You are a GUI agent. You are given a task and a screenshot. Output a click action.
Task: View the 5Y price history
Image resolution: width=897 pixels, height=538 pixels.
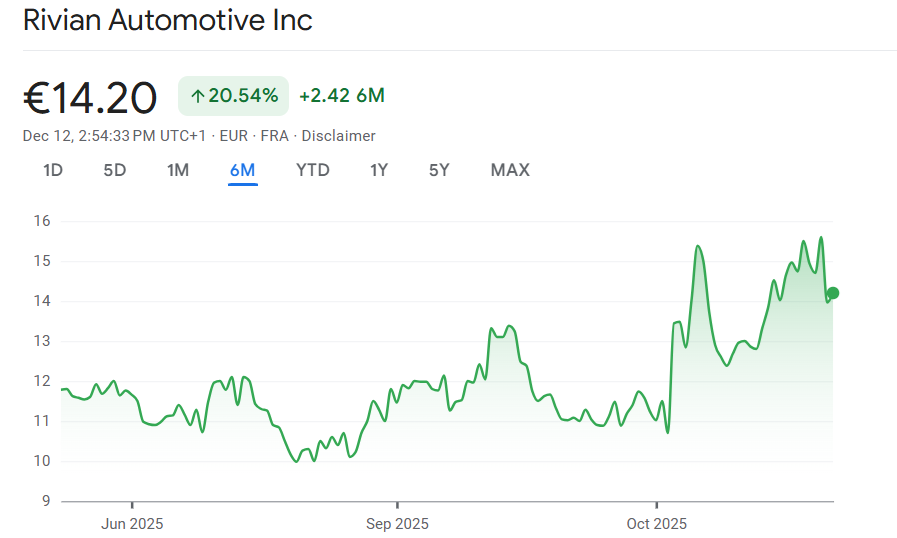[439, 170]
